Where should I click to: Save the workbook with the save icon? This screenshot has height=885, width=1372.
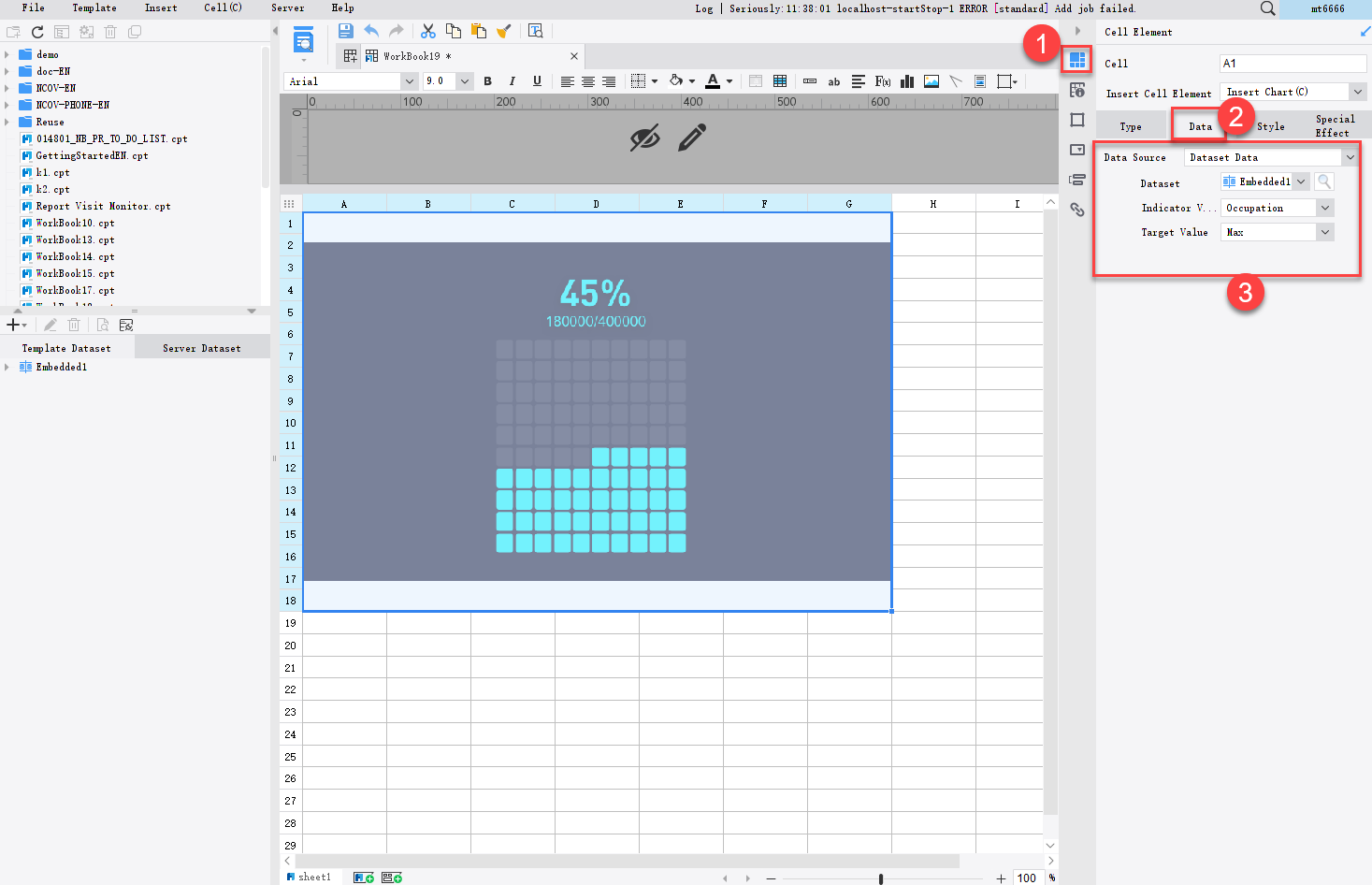345,30
